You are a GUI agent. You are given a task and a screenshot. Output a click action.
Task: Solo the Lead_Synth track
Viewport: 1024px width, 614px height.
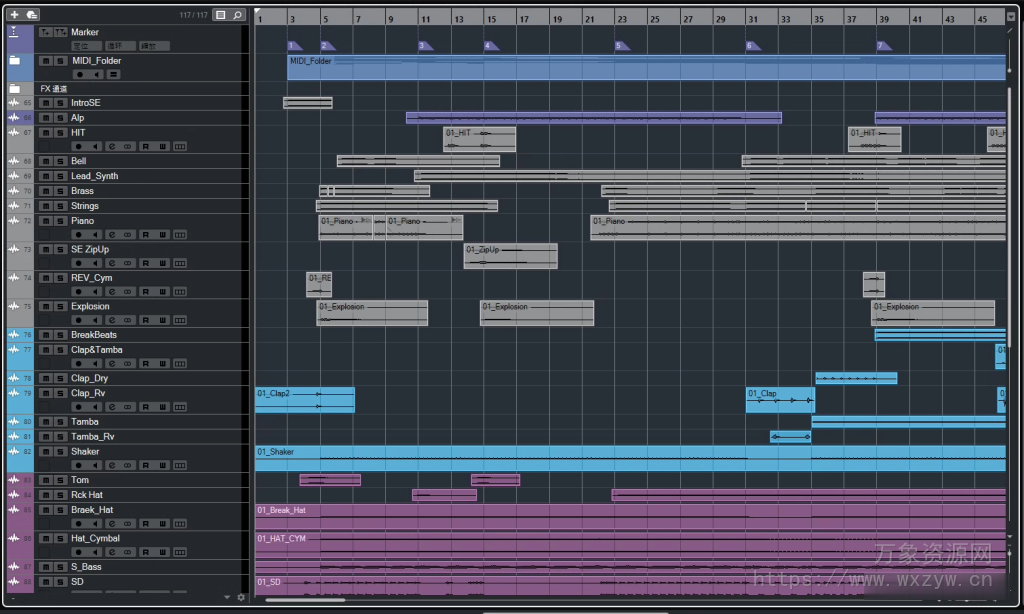tap(60, 176)
